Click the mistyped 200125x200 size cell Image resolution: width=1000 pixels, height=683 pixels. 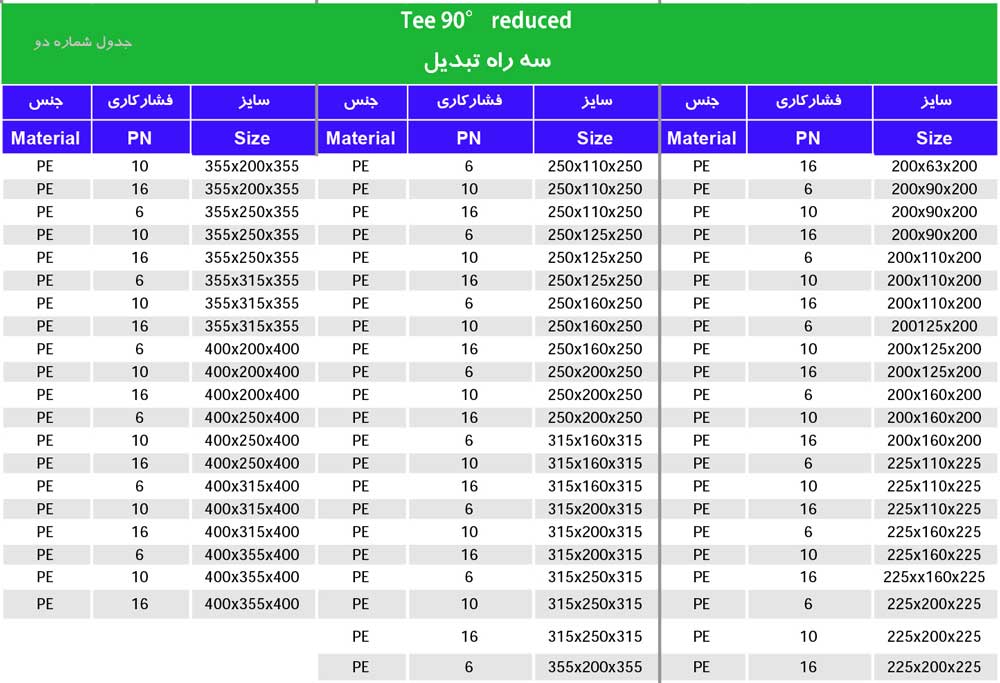tap(934, 326)
